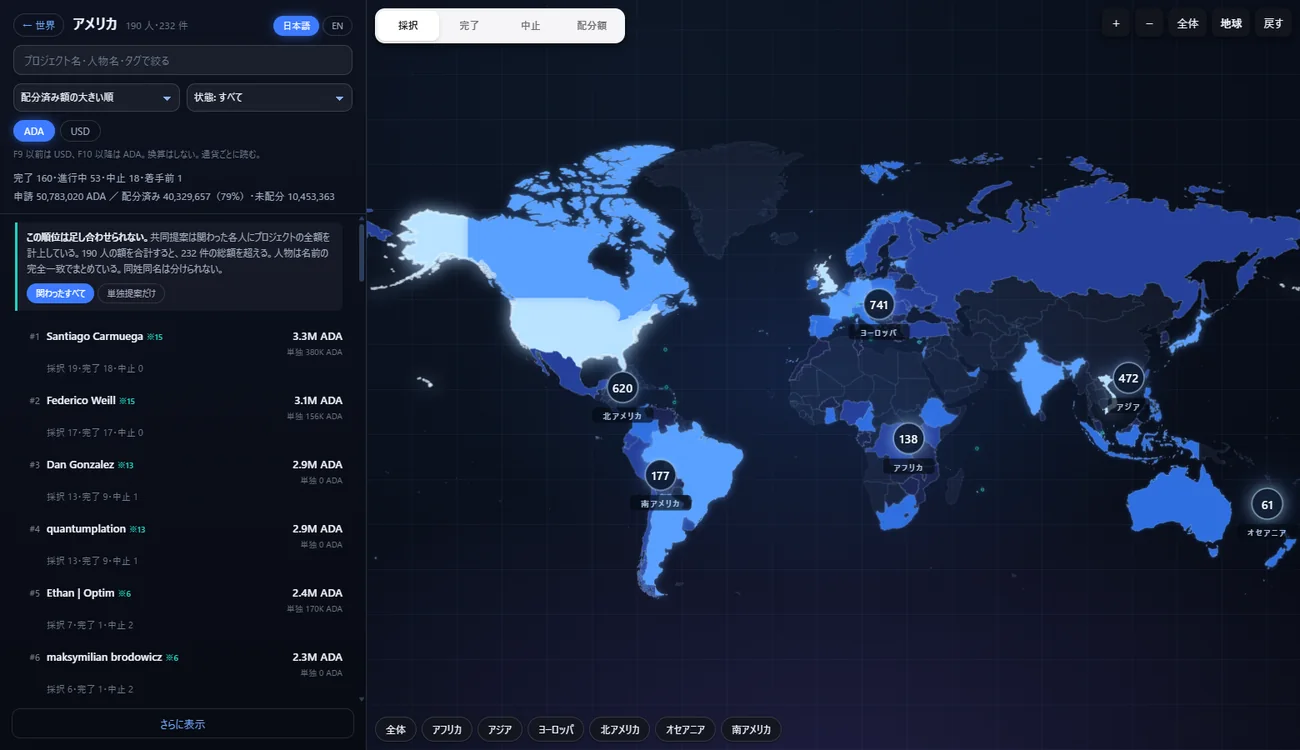1300x750 pixels.
Task: Click the アジア 472 cluster marker
Action: [x=1128, y=379]
